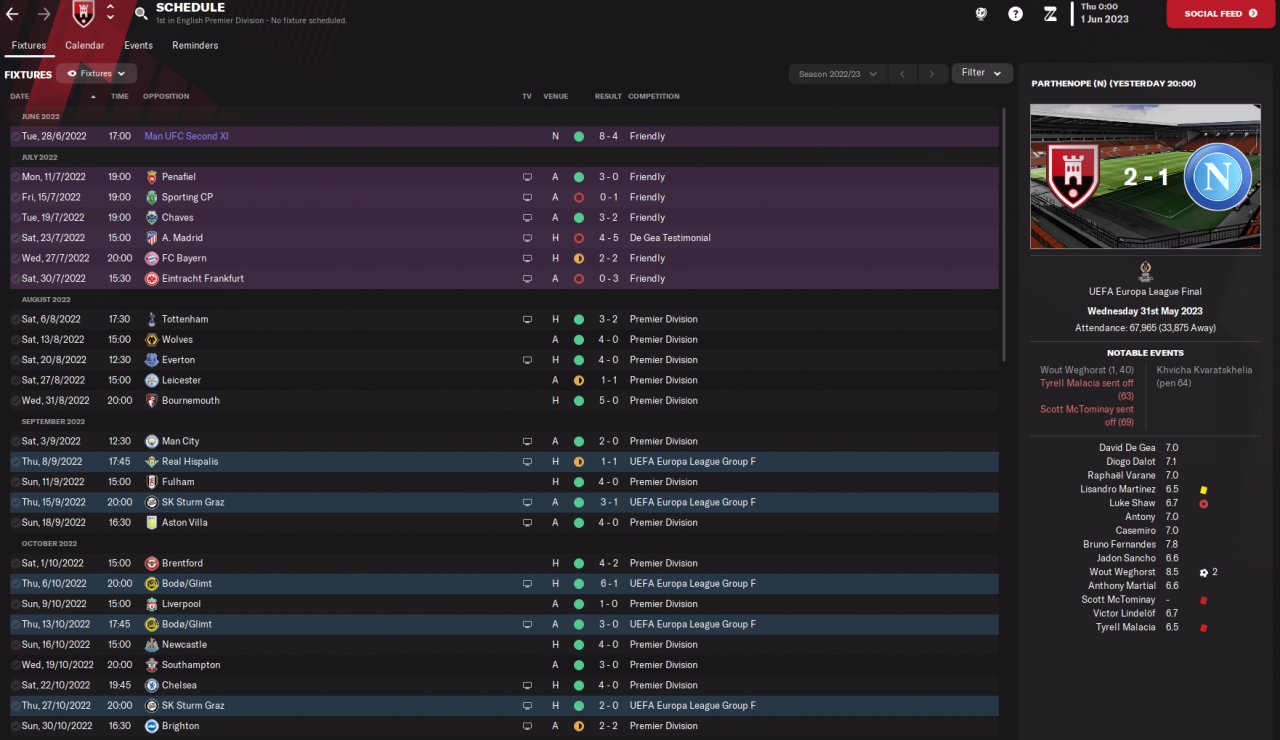Go back using the left arrow
The image size is (1280, 740).
[x=13, y=14]
